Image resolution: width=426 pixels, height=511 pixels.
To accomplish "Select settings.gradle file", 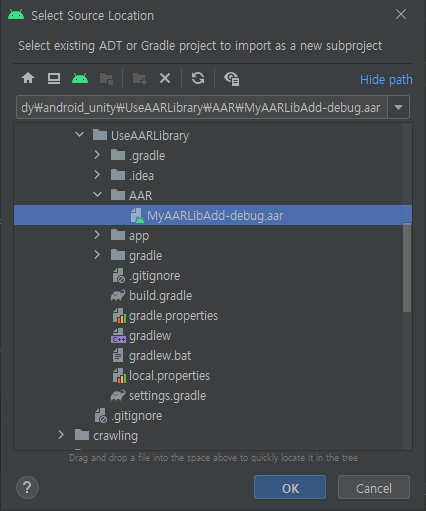I will click(x=167, y=396).
